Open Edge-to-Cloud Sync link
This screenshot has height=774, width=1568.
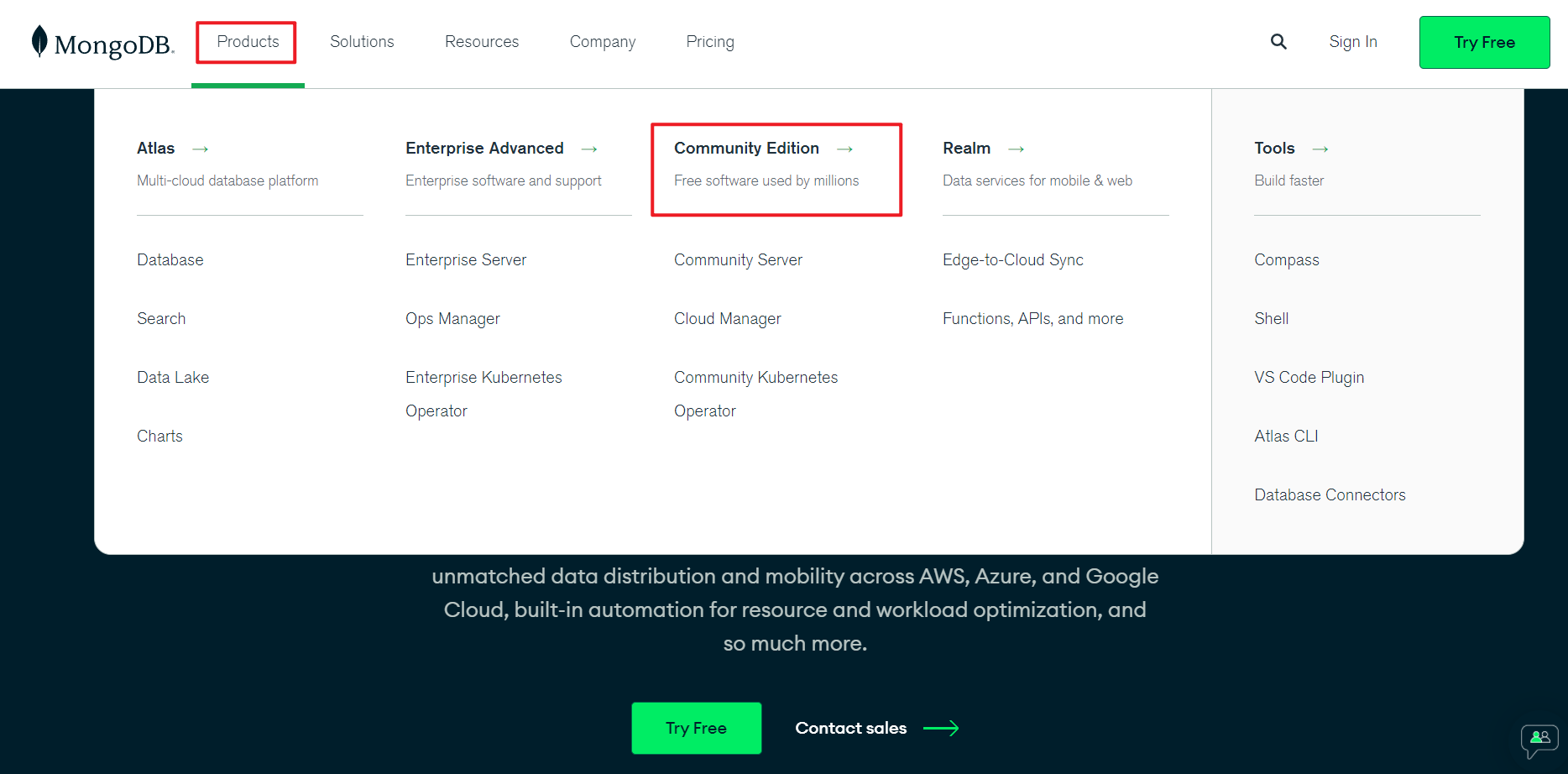pos(1013,260)
